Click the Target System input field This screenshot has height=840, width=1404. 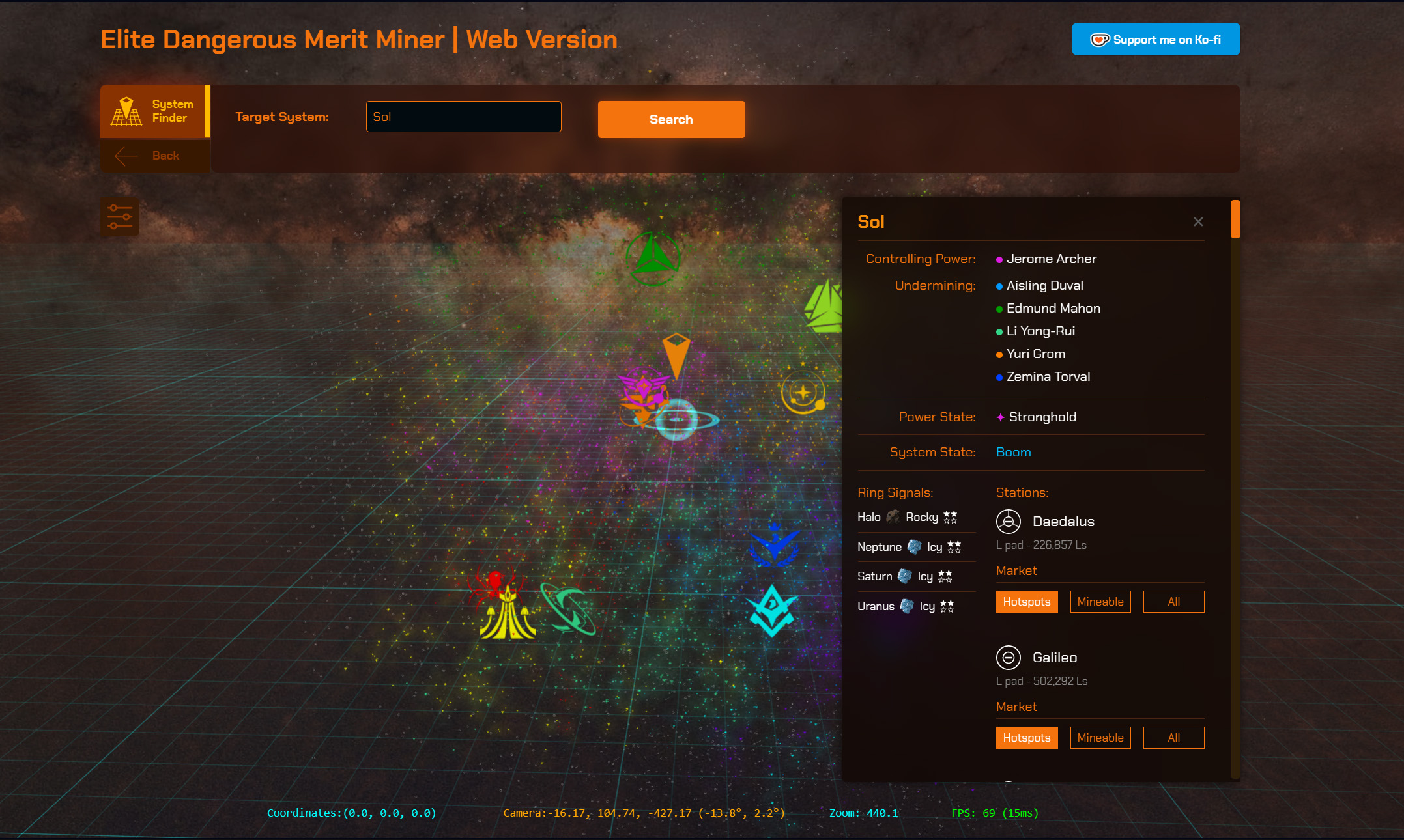(464, 117)
